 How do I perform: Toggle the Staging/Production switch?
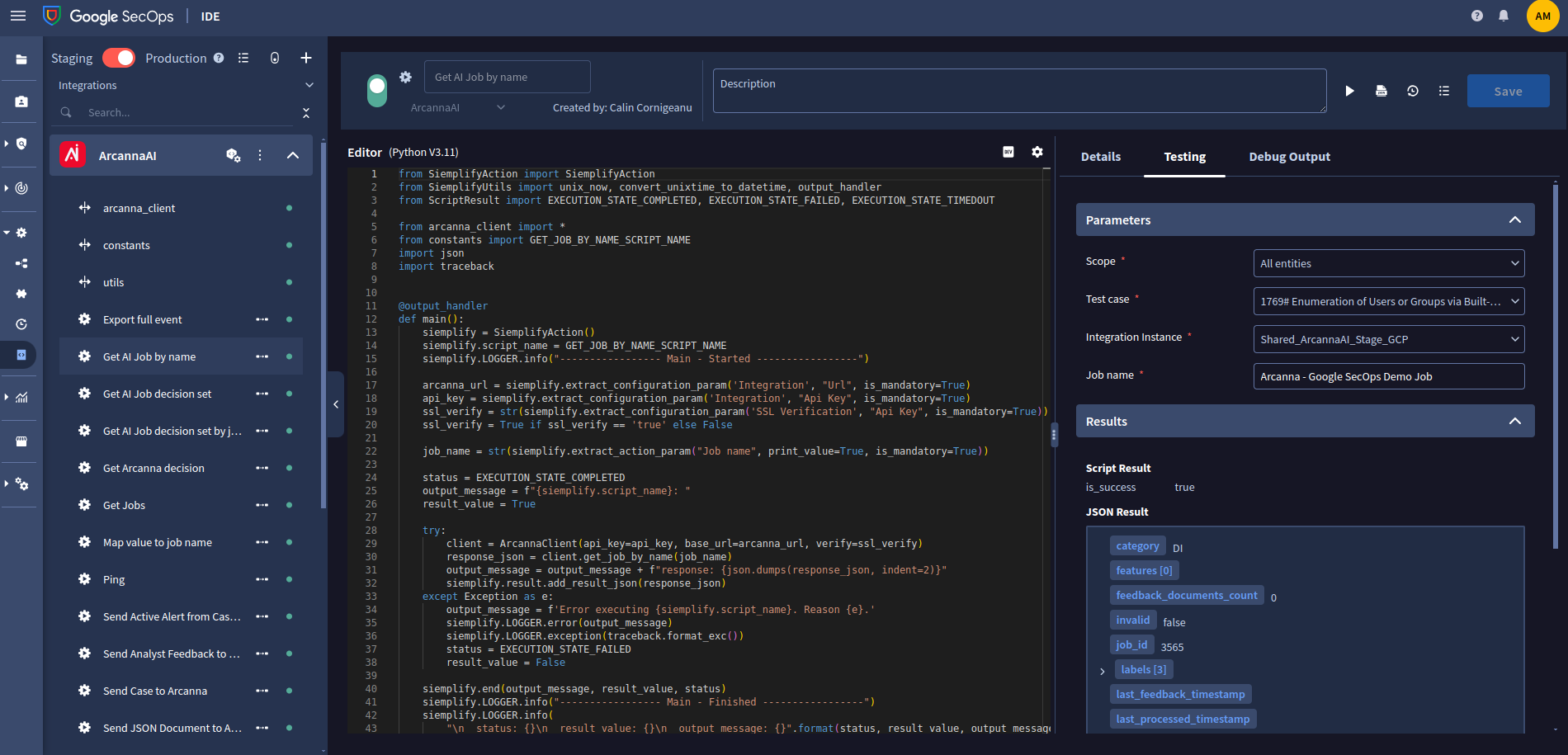tap(119, 58)
